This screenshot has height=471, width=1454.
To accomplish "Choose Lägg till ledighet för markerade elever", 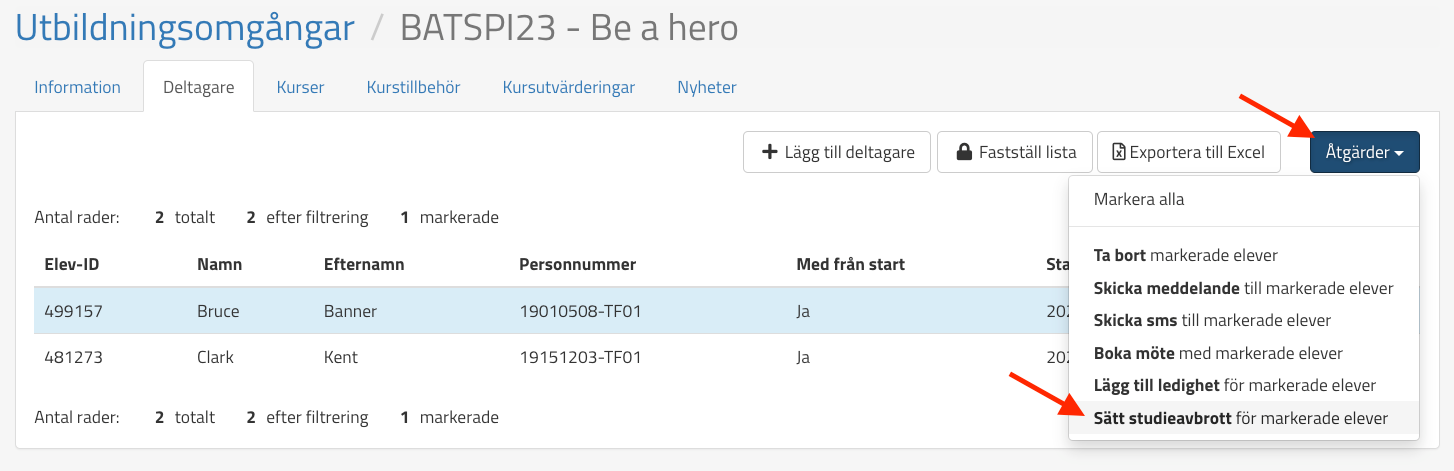I will tap(1234, 385).
